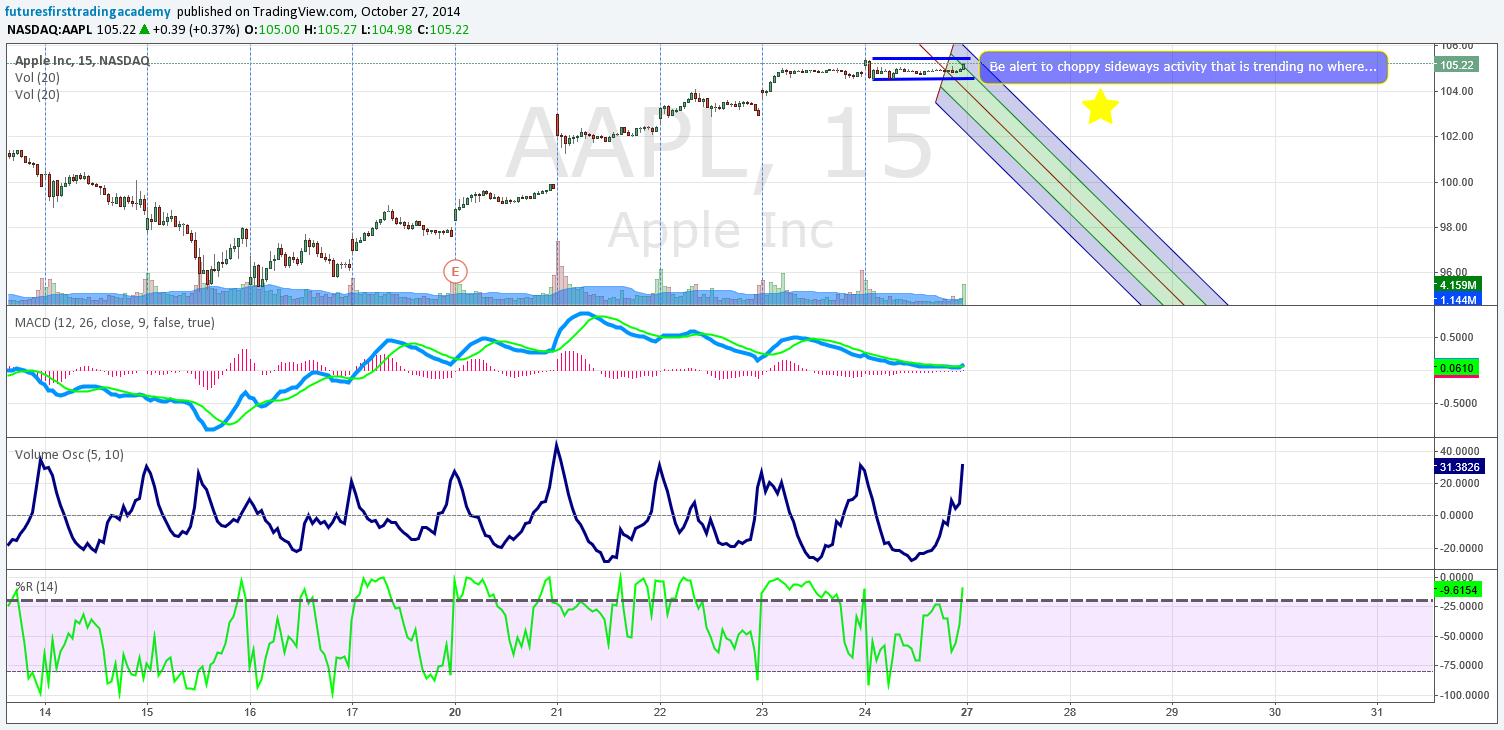The height and width of the screenshot is (730, 1504).
Task: Click the O:105.00 open value in header
Action: click(x=274, y=29)
